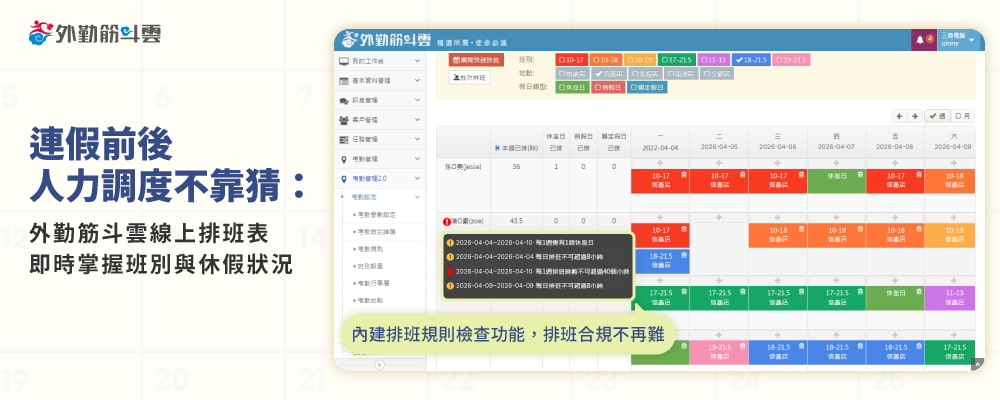Image resolution: width=1000 pixels, height=400 pixels.
Task: Click red warning icon beside zoe's name
Action: pyautogui.click(x=446, y=221)
